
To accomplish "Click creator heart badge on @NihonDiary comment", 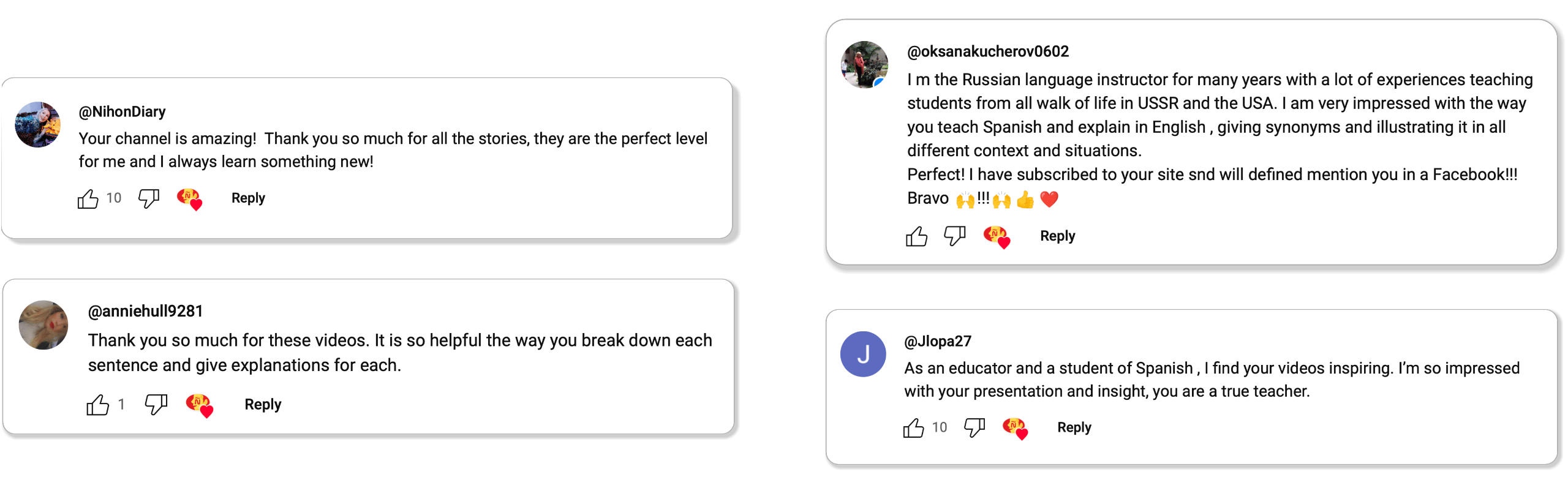I will pyautogui.click(x=189, y=199).
